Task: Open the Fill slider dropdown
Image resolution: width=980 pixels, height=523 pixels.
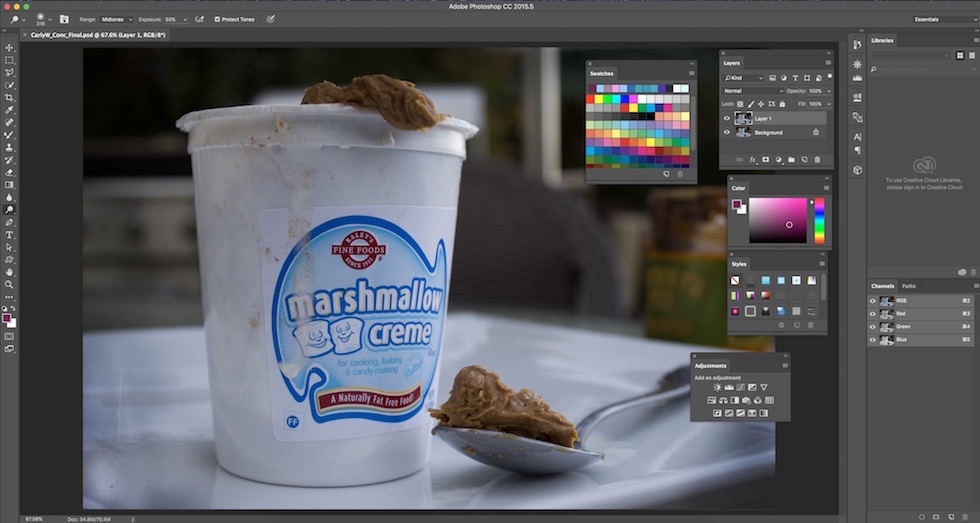Action: pos(829,104)
